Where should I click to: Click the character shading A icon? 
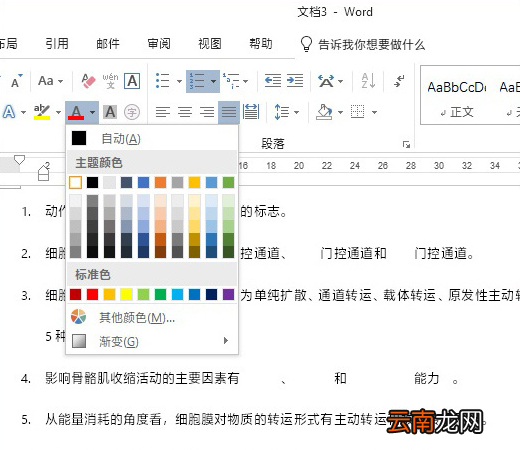(x=110, y=112)
